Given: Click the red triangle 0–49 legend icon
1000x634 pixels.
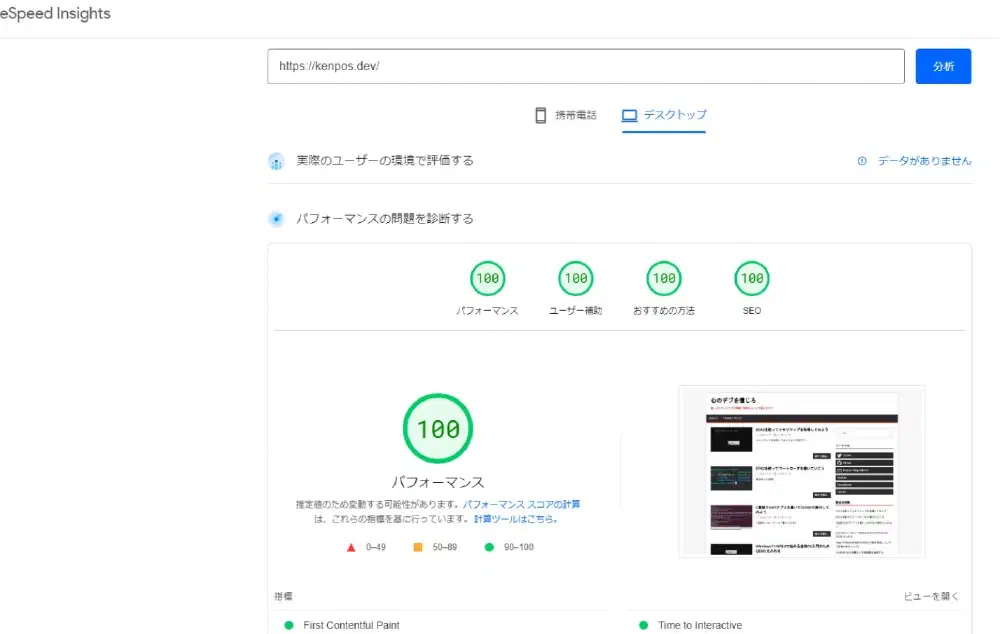Looking at the screenshot, I should coord(351,547).
